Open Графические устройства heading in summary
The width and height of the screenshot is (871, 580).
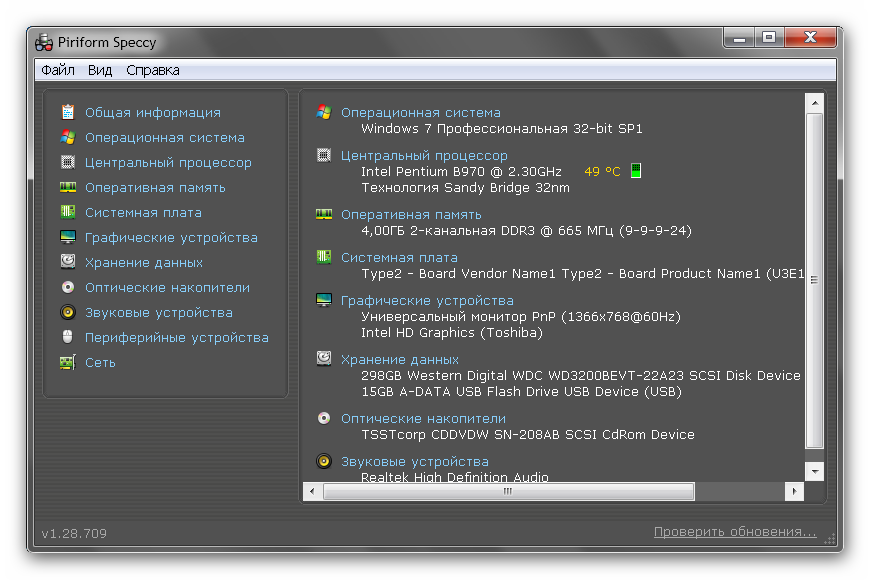point(427,301)
